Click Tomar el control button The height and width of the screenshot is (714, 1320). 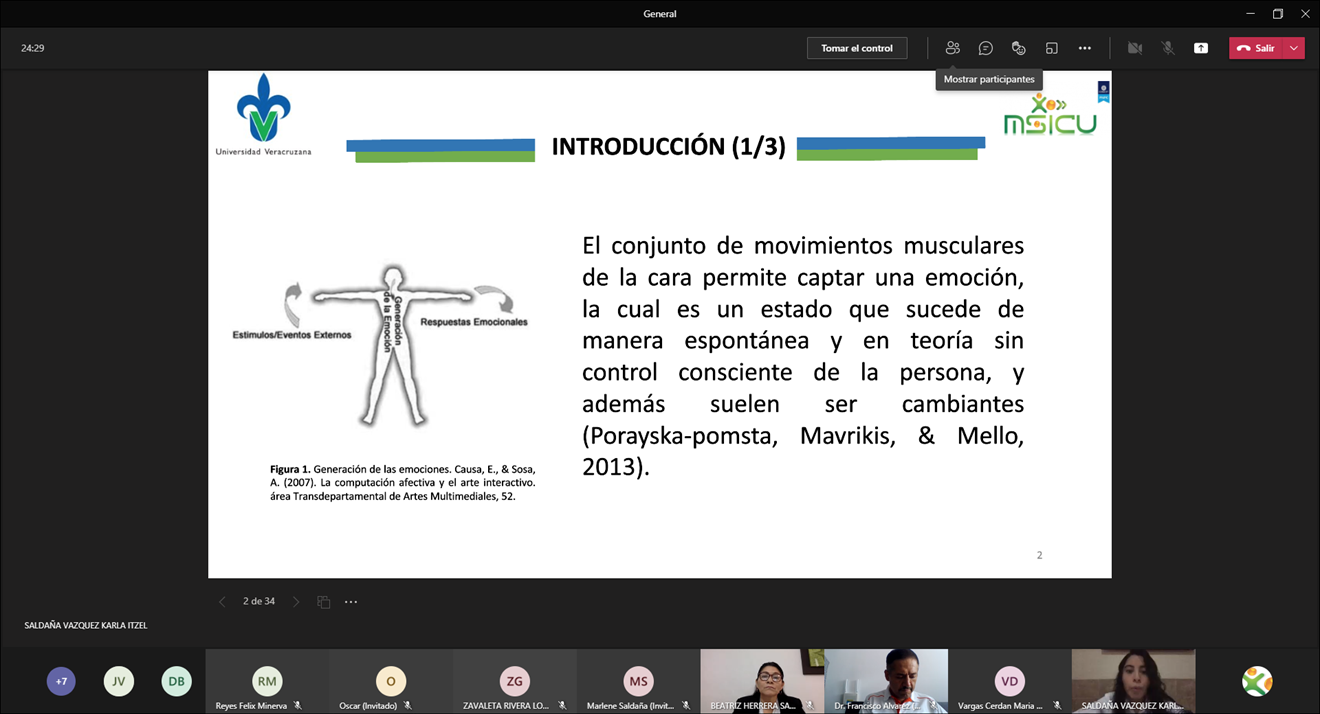click(x=857, y=48)
